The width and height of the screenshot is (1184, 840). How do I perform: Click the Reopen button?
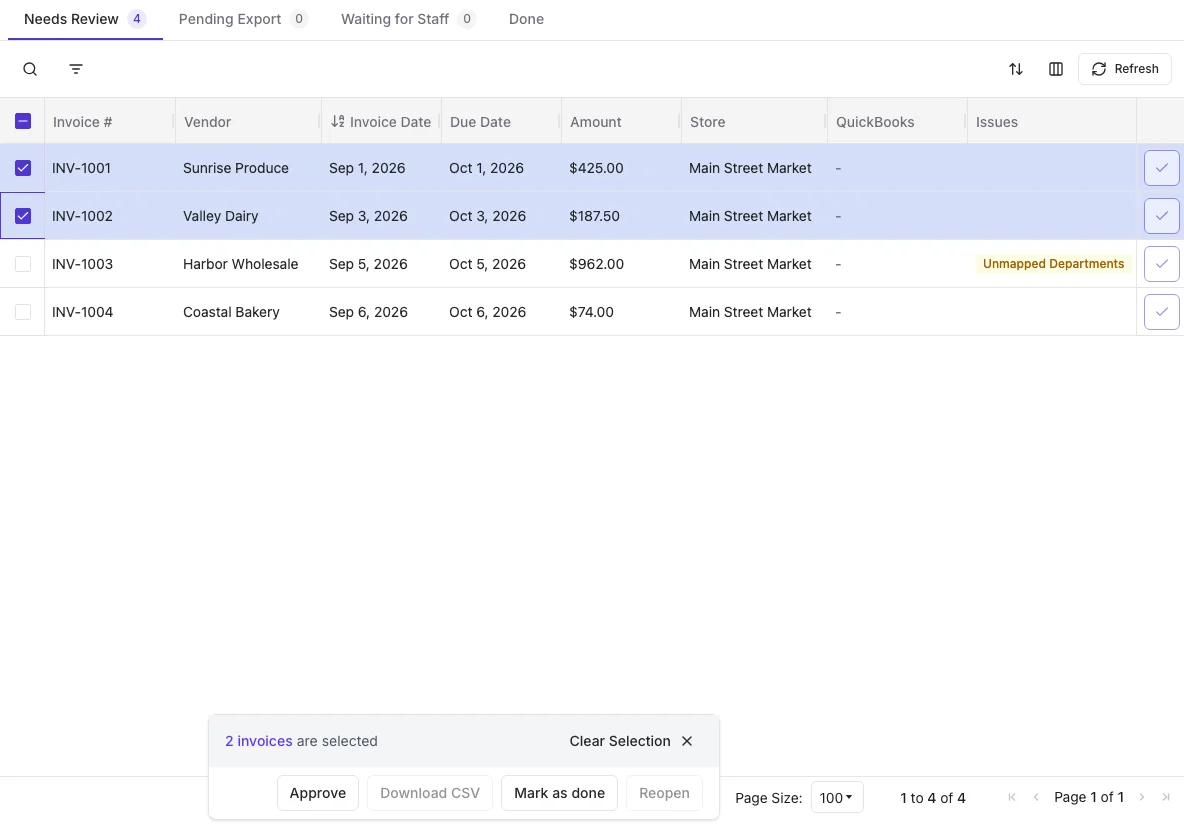point(664,793)
